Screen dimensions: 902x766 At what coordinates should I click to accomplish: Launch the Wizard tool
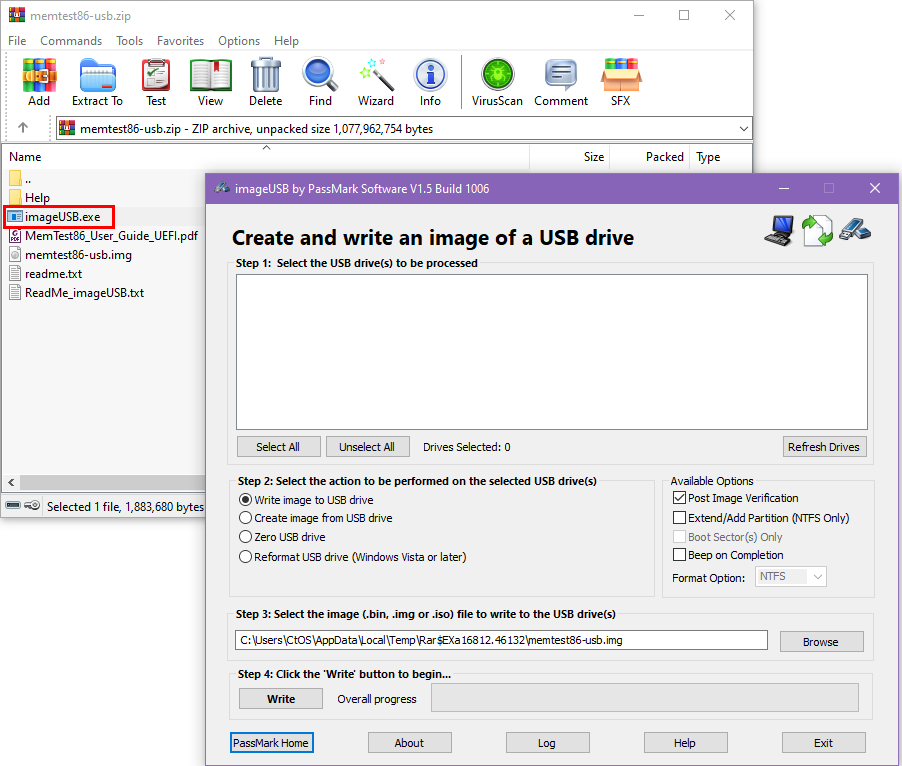click(x=376, y=82)
